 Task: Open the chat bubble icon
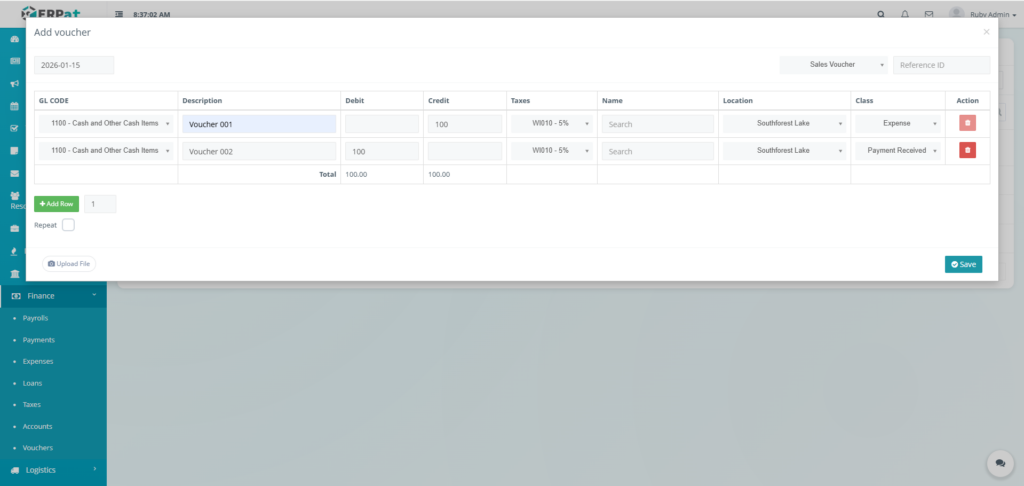pyautogui.click(x=999, y=463)
